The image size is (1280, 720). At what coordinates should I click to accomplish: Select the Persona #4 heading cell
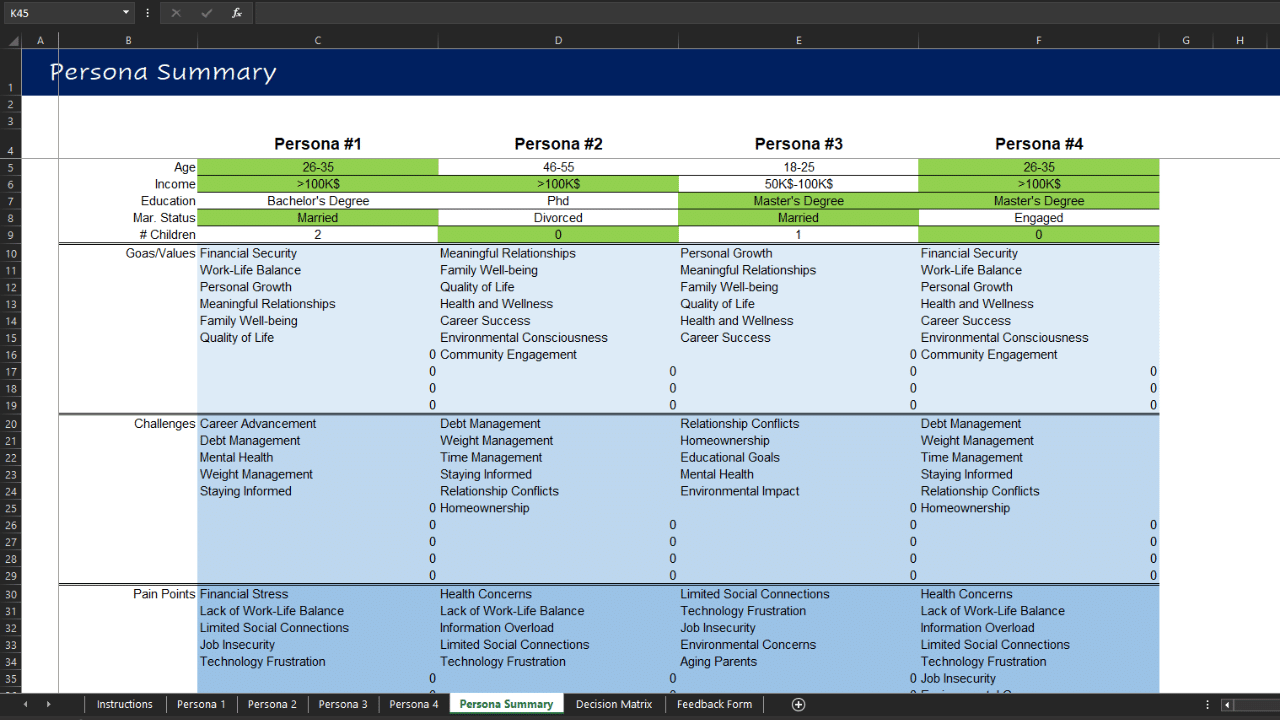point(1039,144)
